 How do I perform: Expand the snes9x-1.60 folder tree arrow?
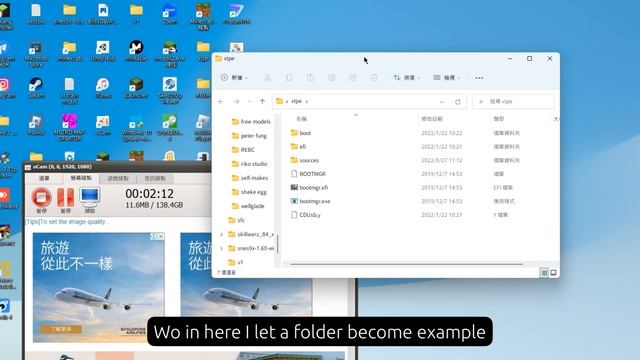pyautogui.click(x=222, y=248)
